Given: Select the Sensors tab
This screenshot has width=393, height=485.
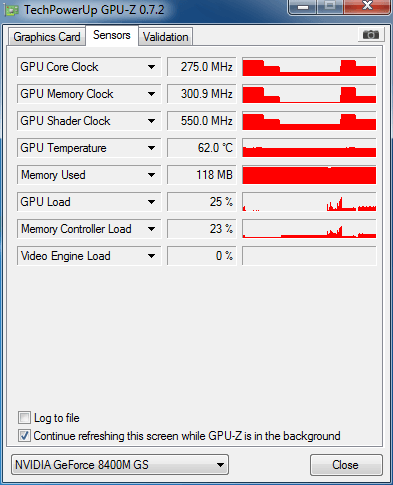Looking at the screenshot, I should tap(112, 35).
